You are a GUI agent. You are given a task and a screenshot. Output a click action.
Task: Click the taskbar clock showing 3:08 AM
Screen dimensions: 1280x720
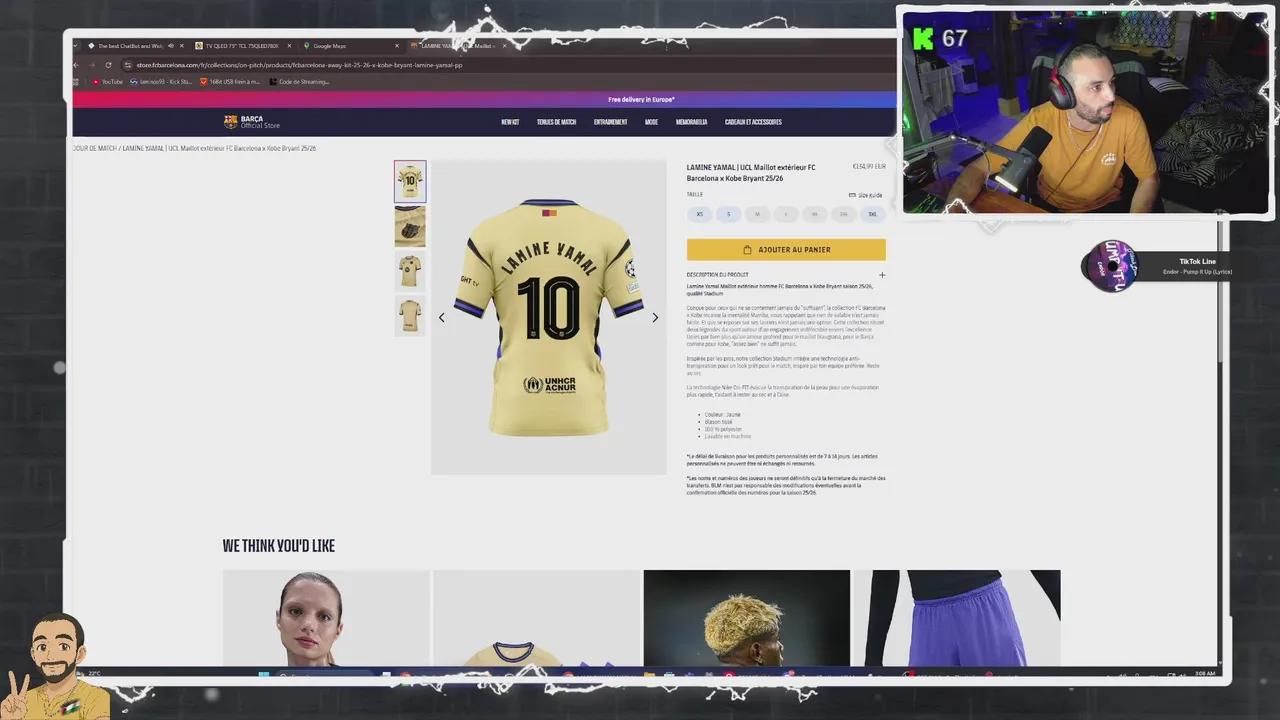1205,674
